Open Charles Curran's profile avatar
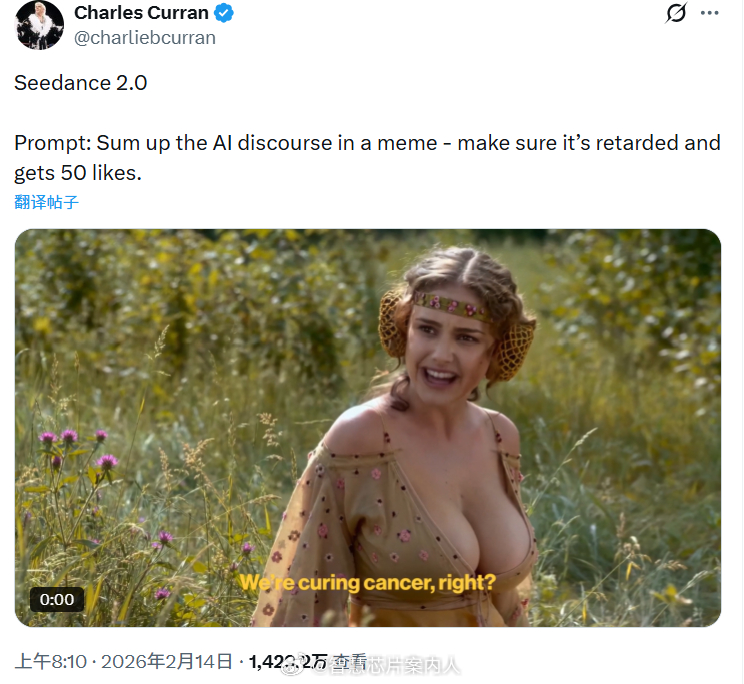 tap(39, 25)
